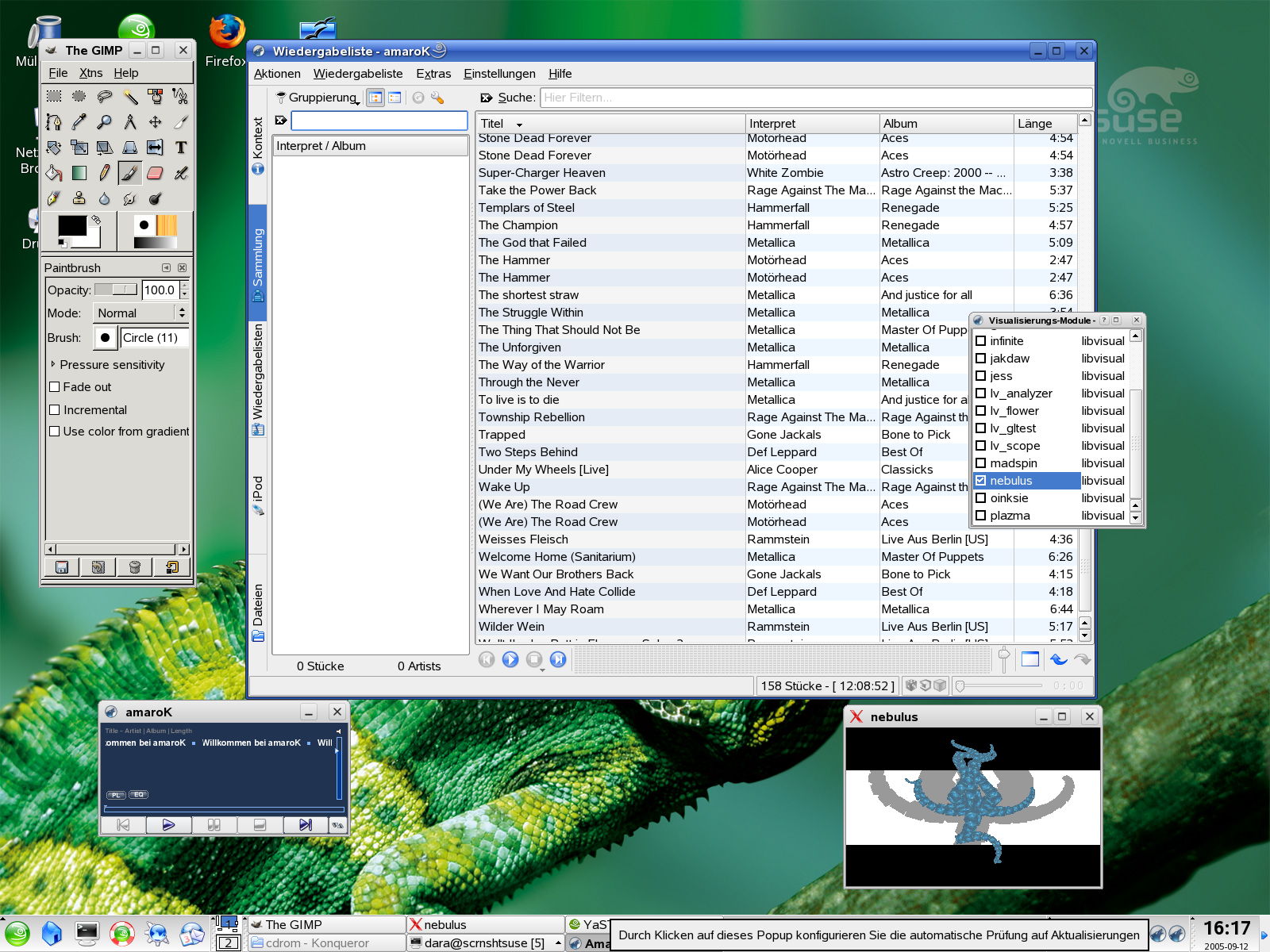
Task: Select the Move tool in GIMP toolbox
Action: click(x=156, y=122)
